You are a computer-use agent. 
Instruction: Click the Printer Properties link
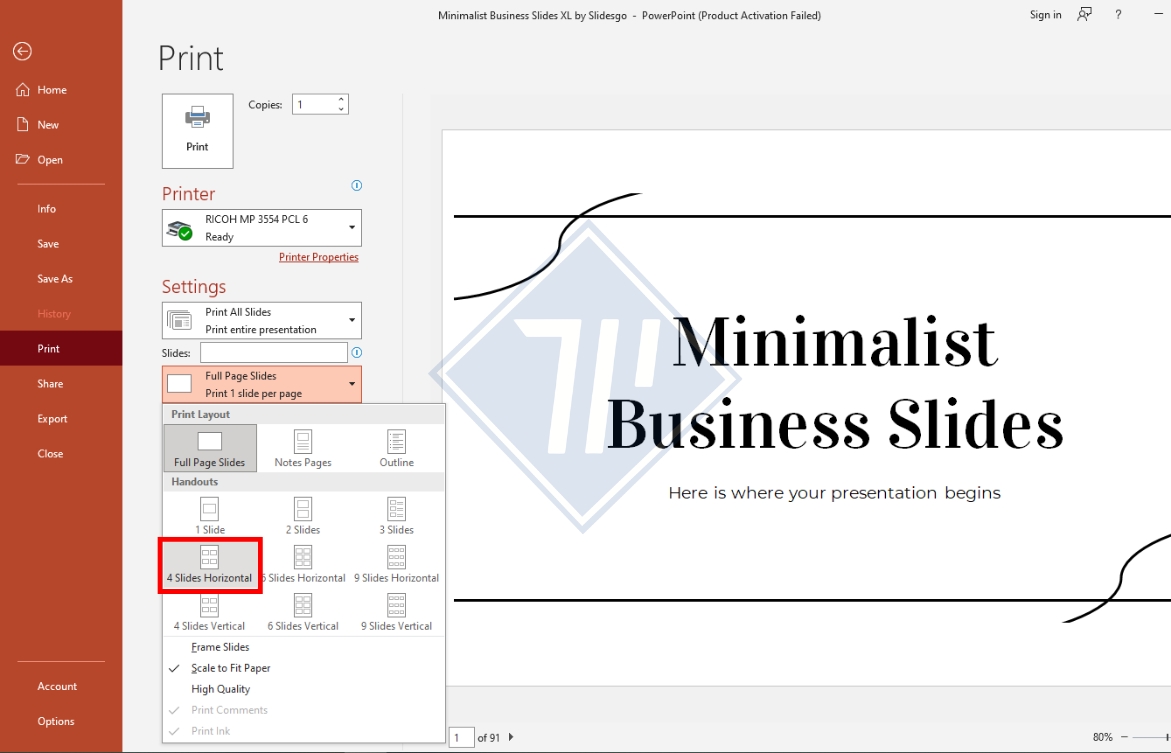point(318,257)
